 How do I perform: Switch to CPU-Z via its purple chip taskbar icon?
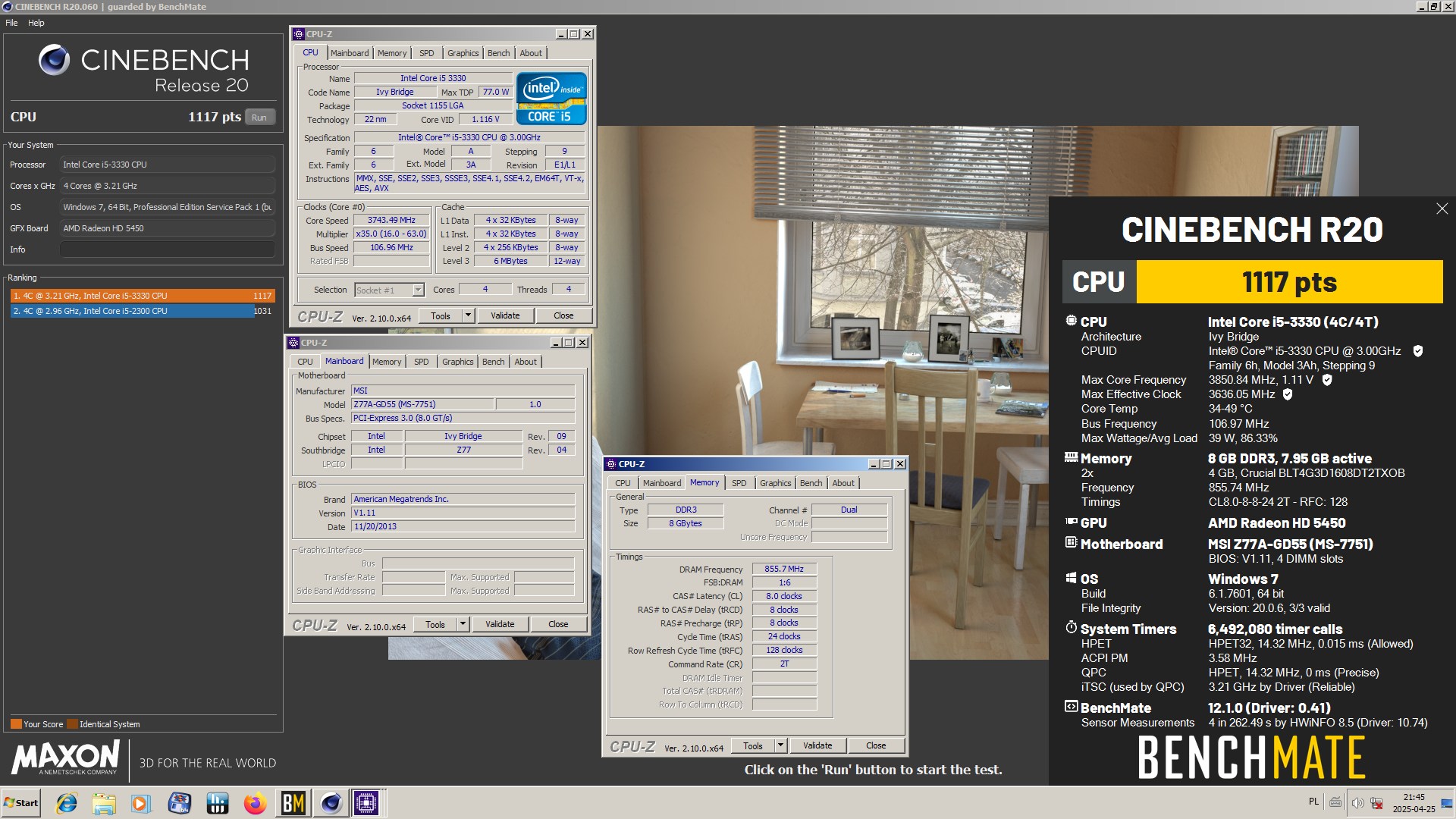[366, 803]
